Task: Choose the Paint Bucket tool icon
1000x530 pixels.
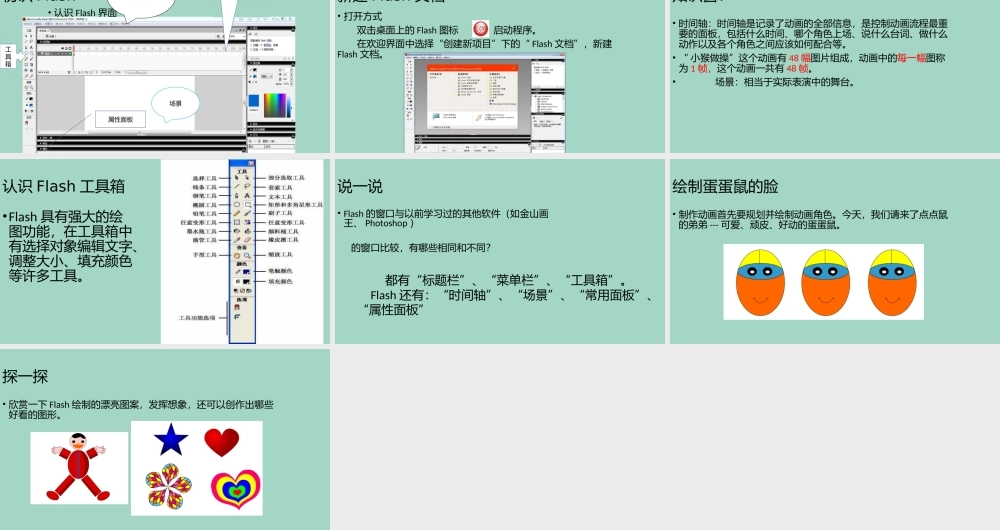Action: tap(247, 231)
